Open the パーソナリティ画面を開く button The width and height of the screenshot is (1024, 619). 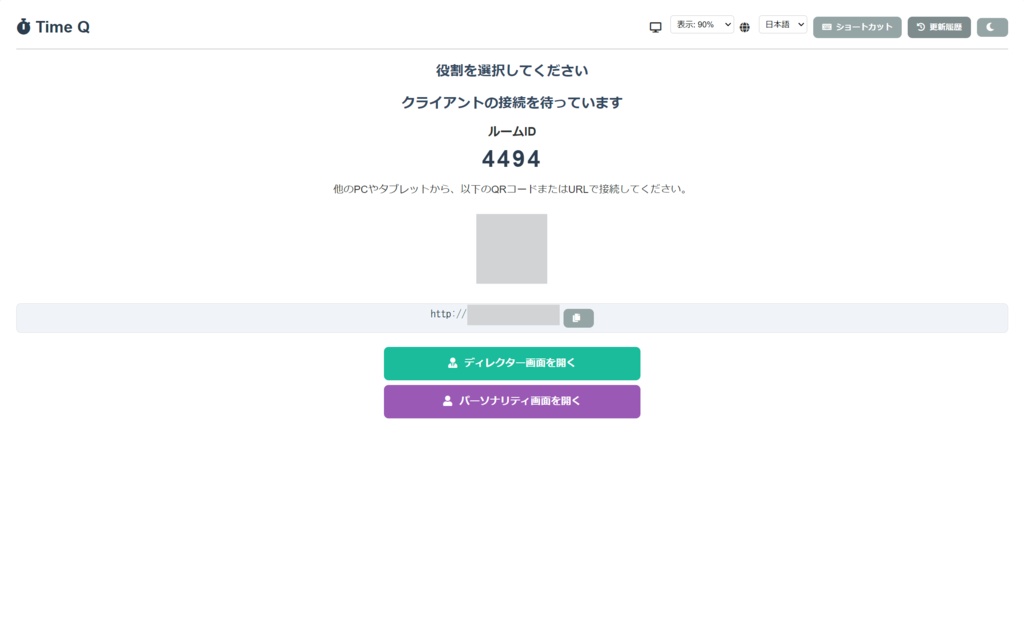(512, 401)
